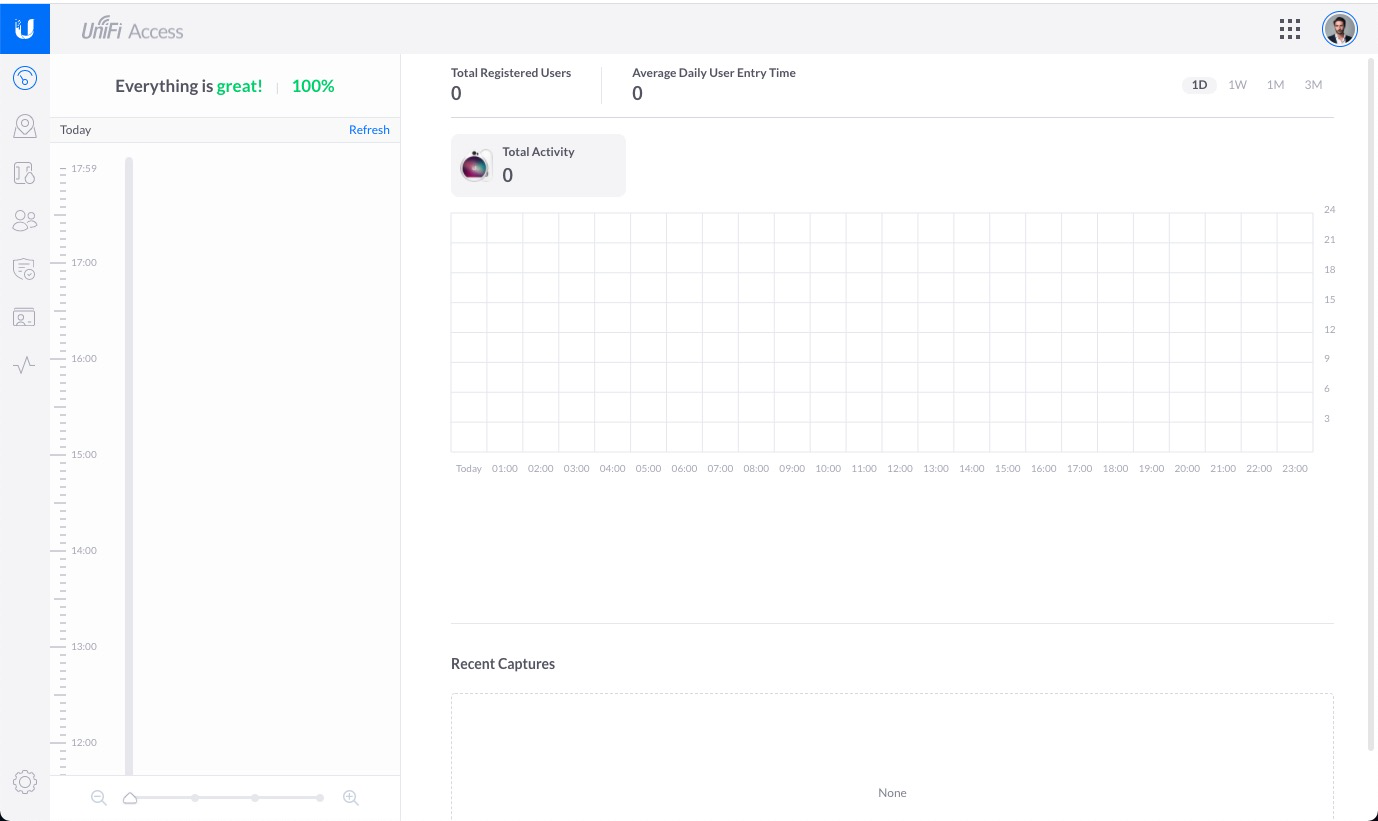Click the Everything is great! status text

pyautogui.click(x=189, y=86)
